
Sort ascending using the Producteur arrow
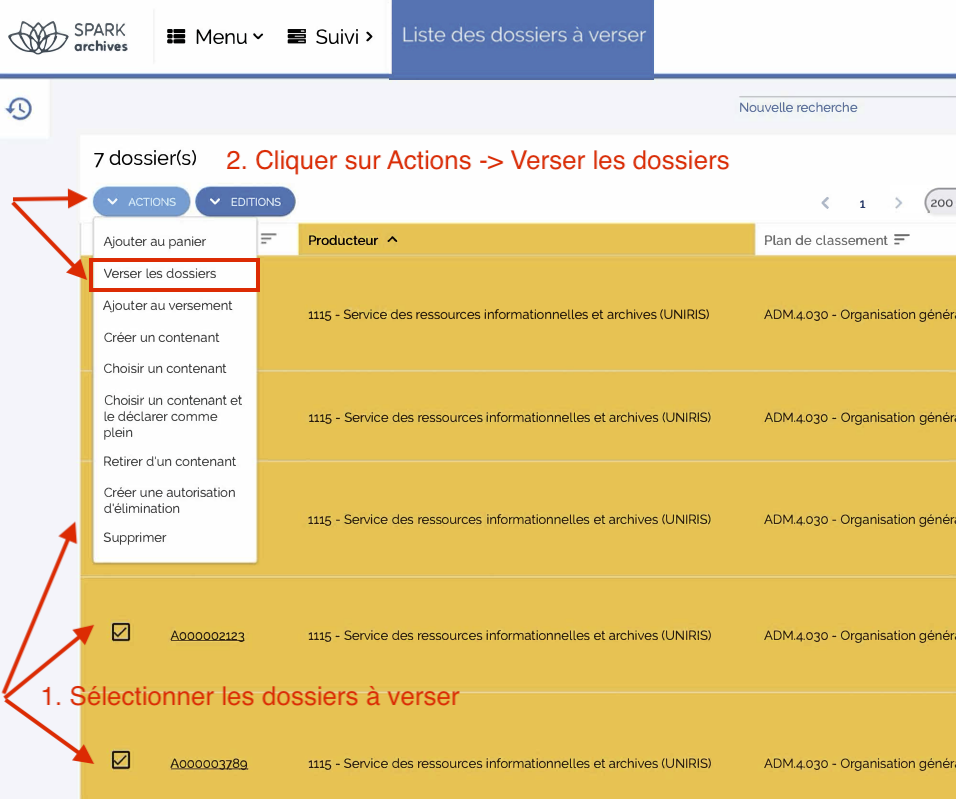(392, 240)
